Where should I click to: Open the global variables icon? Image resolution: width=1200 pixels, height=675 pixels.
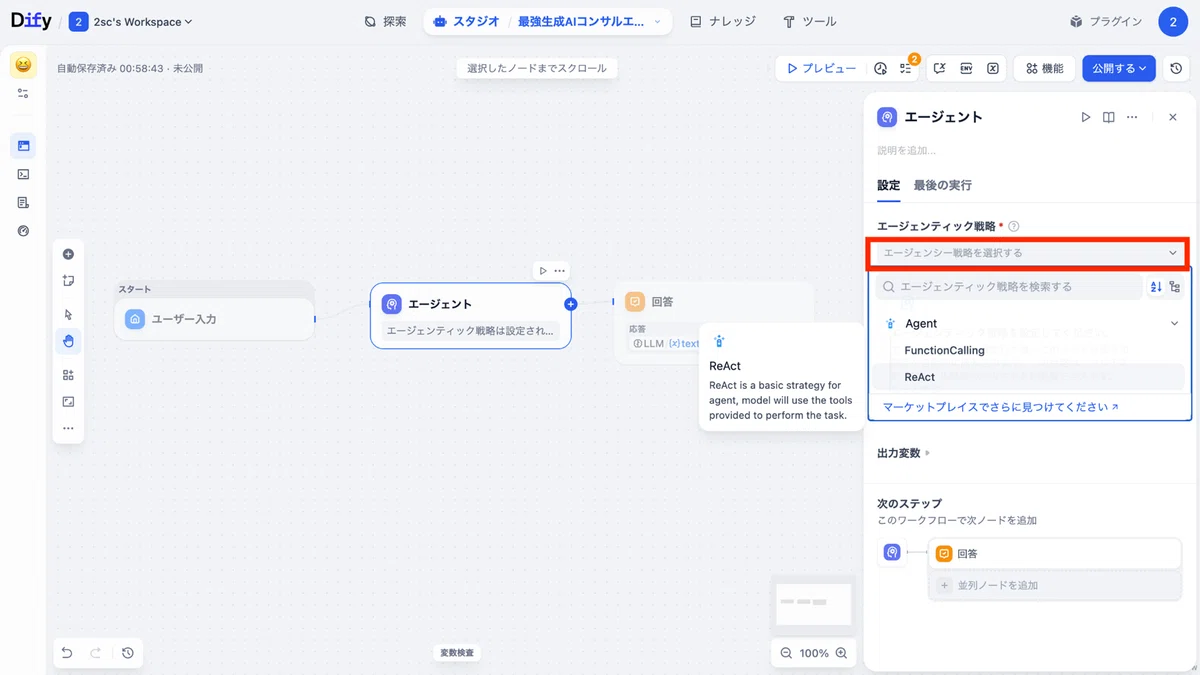(x=992, y=68)
